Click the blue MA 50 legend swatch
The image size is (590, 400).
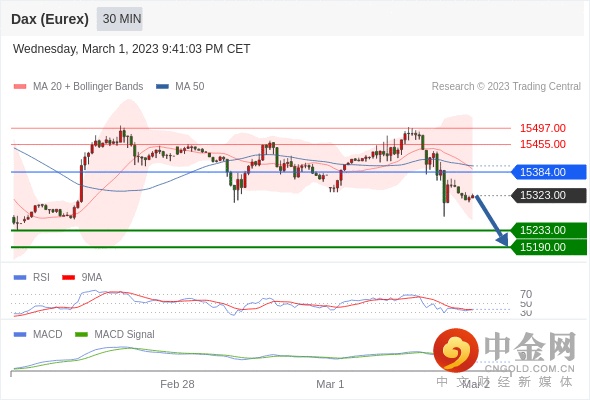(x=162, y=87)
